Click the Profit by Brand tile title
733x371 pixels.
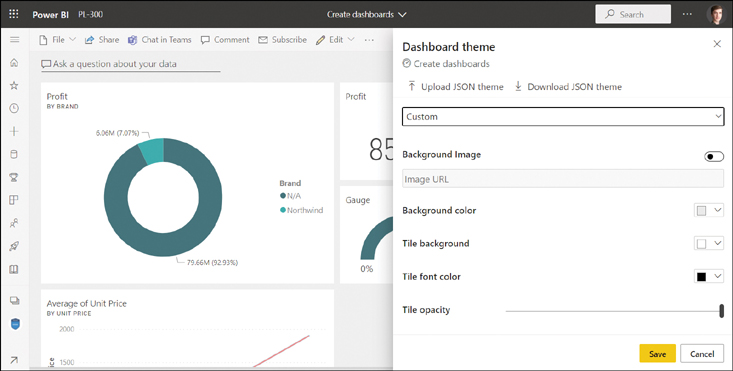57,96
